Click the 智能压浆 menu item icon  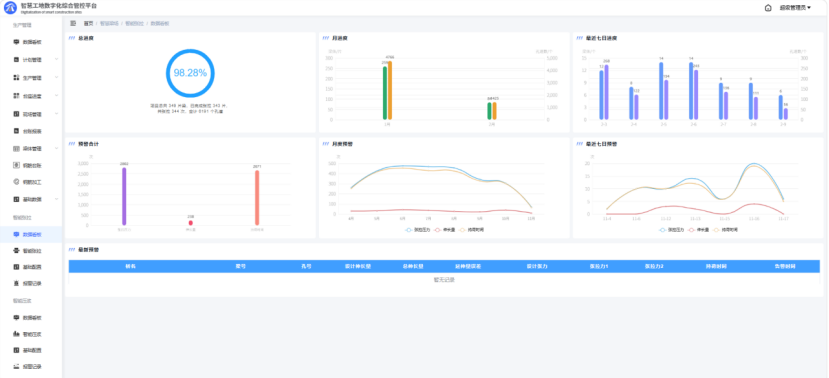pyautogui.click(x=16, y=334)
